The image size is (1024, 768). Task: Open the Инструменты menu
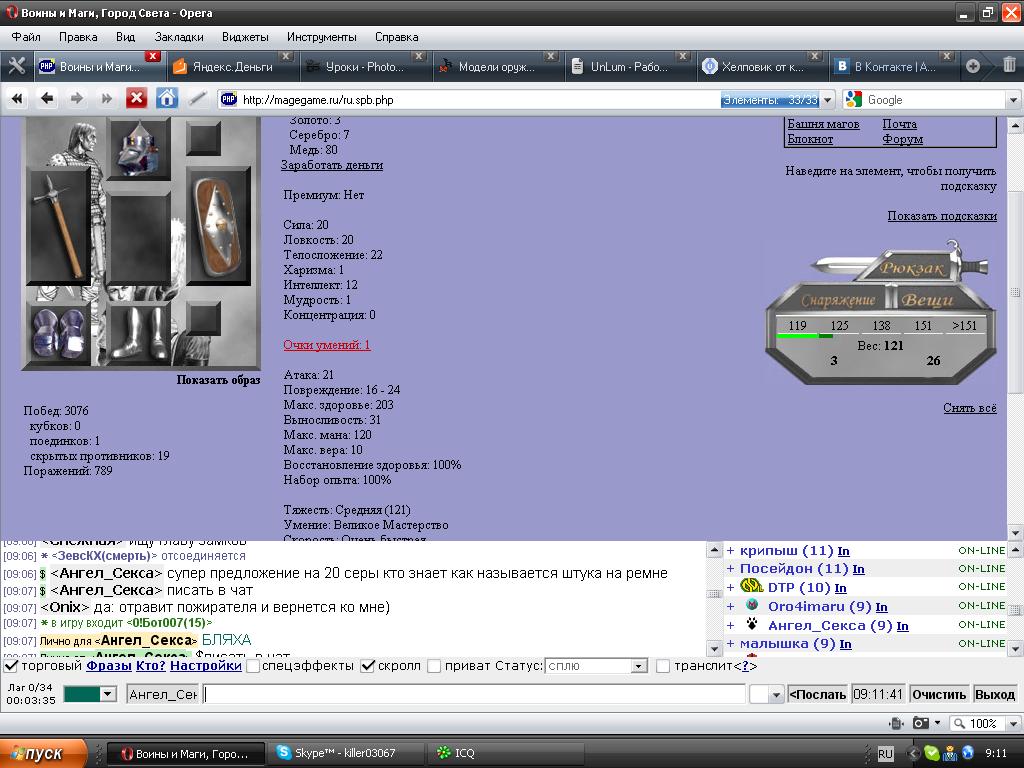tap(321, 37)
